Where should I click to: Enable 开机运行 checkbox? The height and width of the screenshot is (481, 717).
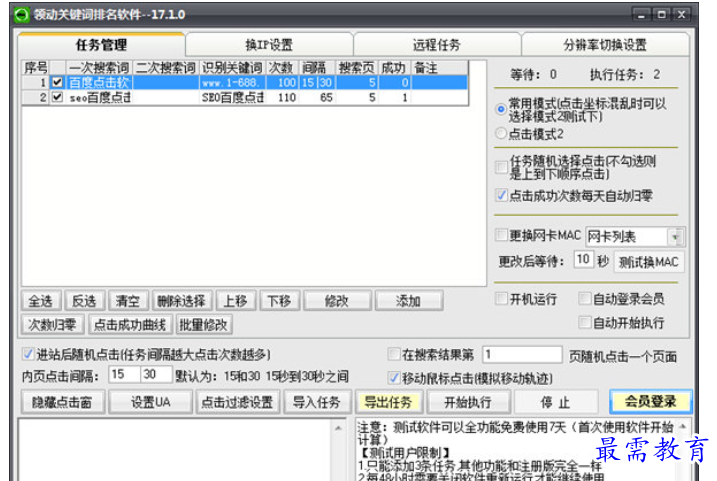point(501,299)
